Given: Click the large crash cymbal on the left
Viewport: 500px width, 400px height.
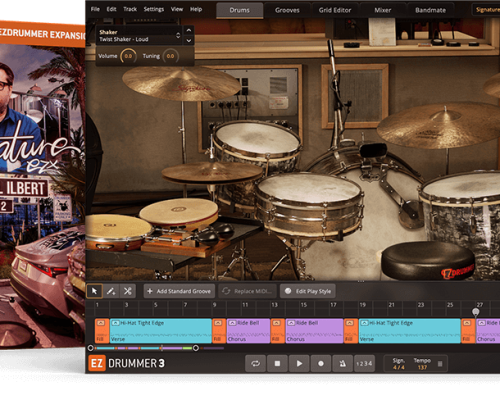Looking at the screenshot, I should coord(181,84).
